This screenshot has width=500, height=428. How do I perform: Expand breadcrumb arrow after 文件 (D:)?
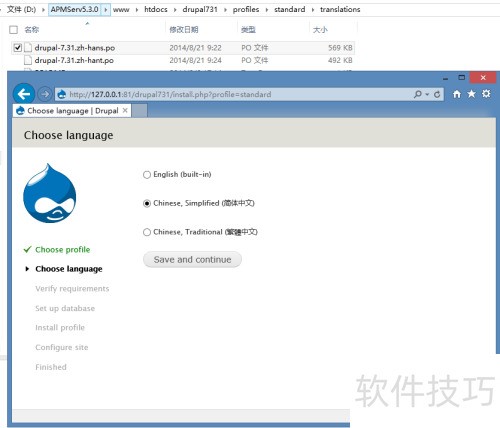point(43,10)
